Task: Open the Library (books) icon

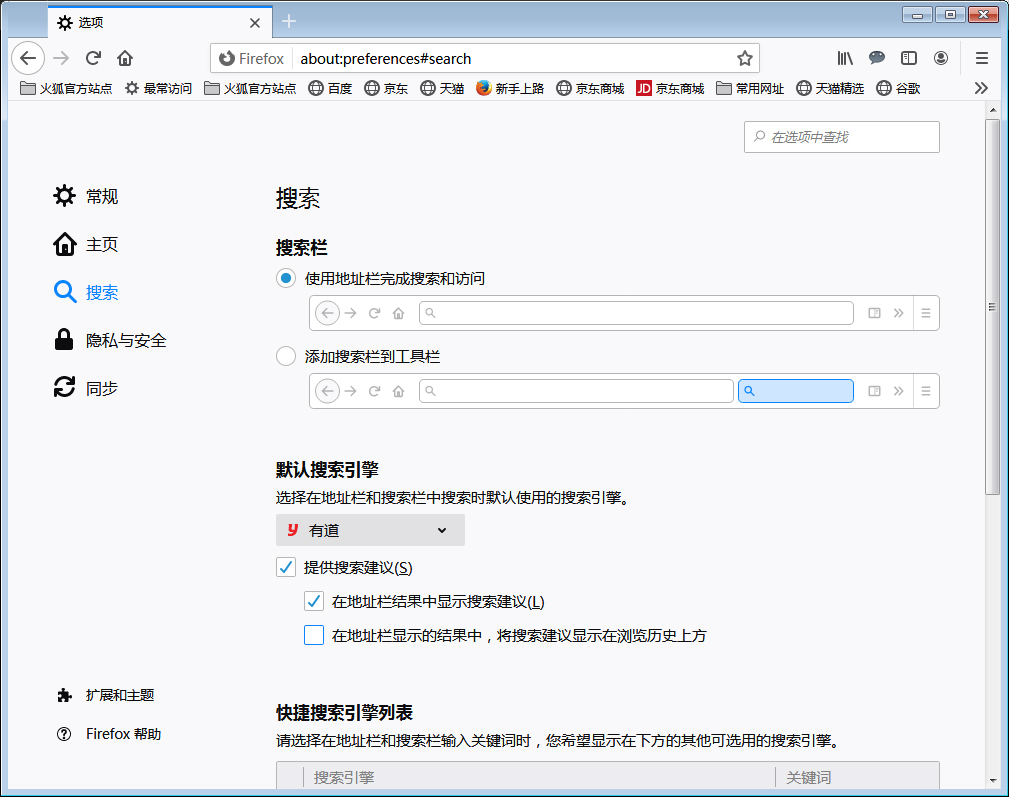Action: (x=844, y=58)
